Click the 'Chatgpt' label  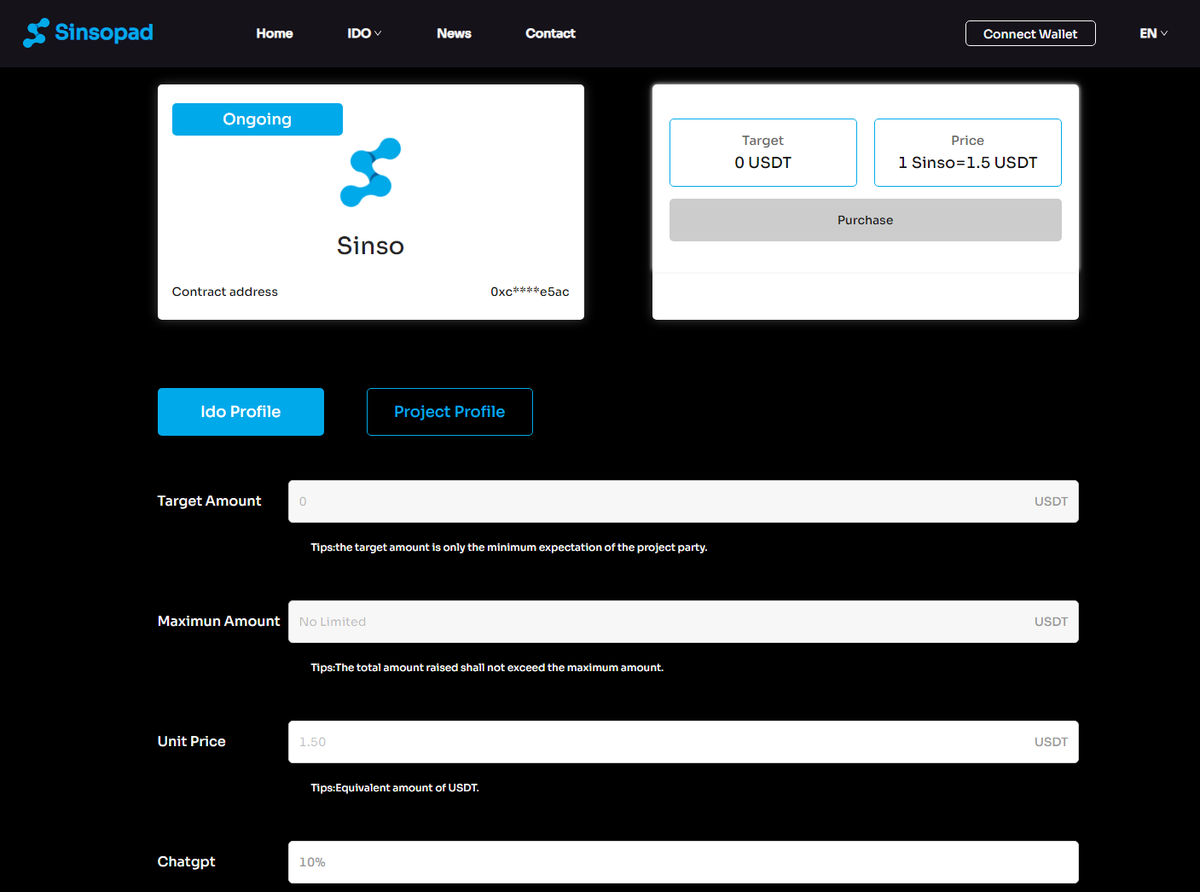186,861
